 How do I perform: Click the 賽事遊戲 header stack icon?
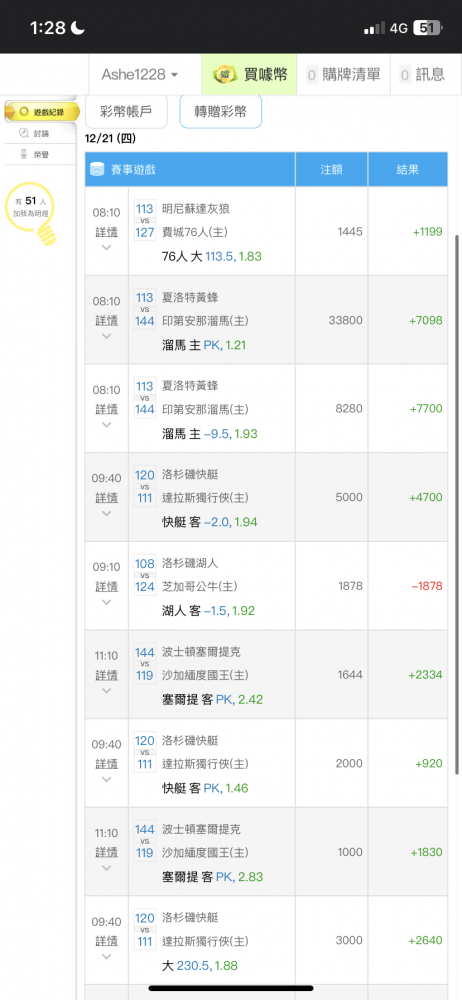[98, 170]
